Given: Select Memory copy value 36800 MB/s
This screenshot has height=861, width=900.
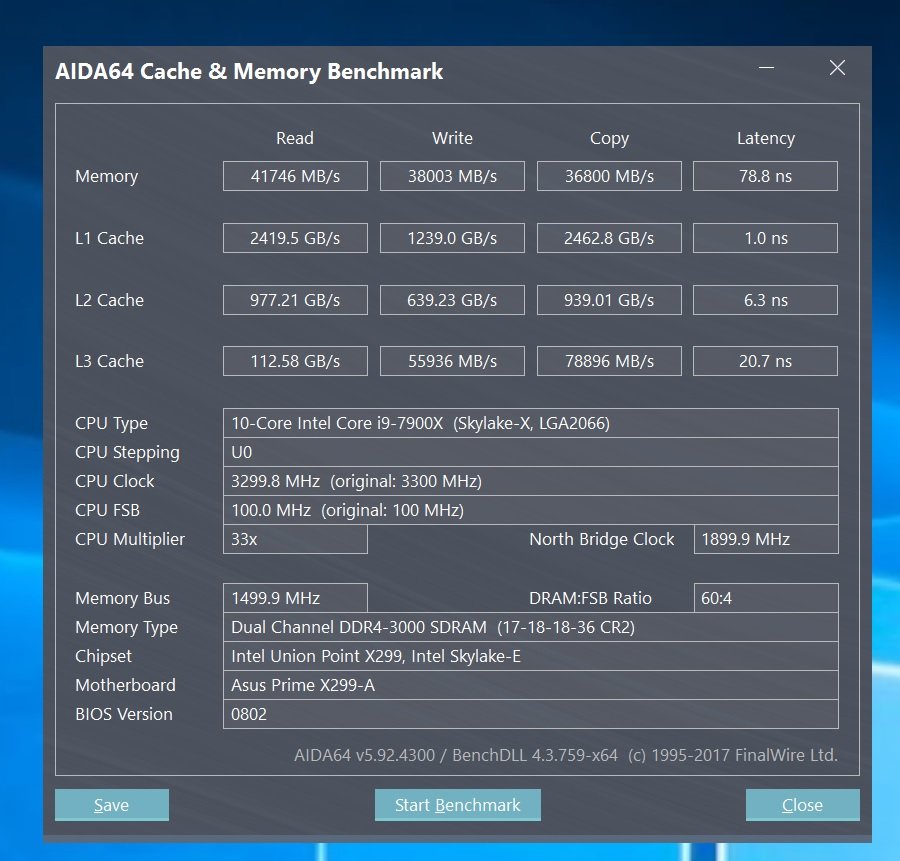Looking at the screenshot, I should pos(609,176).
